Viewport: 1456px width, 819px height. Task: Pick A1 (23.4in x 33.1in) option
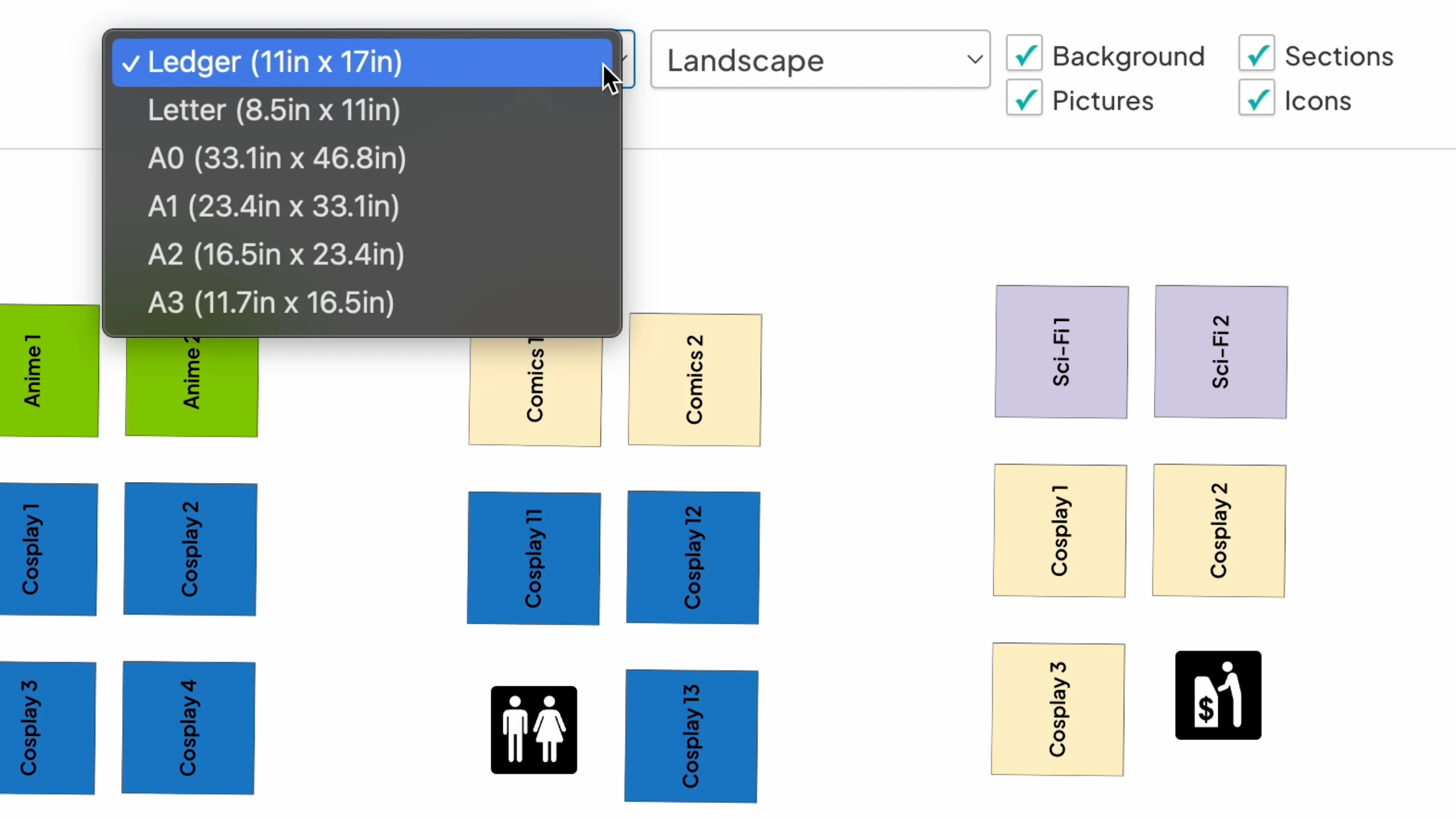[x=362, y=206]
